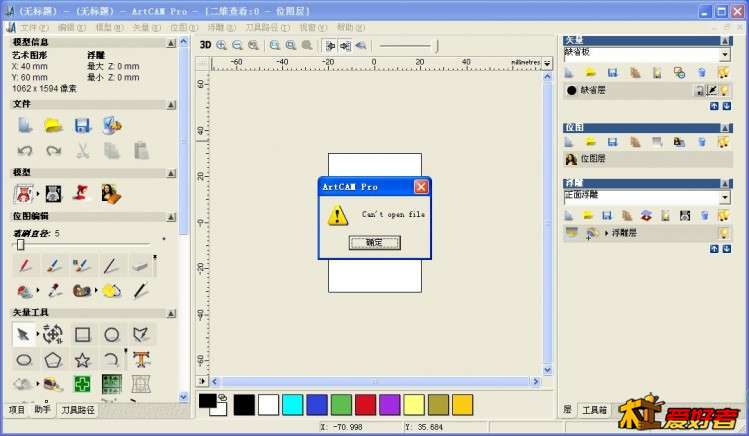Toggle visibility bulb of 缺省层 layer
This screenshot has height=436, width=749.
pyautogui.click(x=725, y=90)
